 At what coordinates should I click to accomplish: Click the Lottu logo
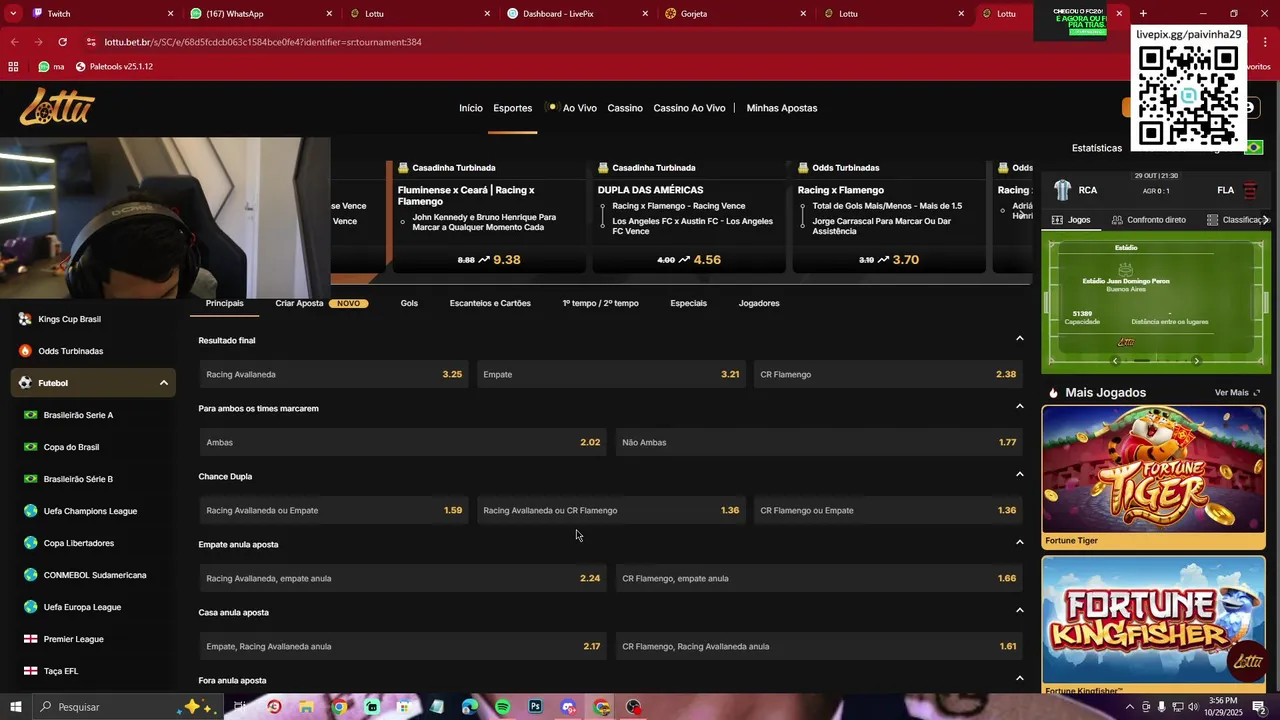tap(57, 107)
